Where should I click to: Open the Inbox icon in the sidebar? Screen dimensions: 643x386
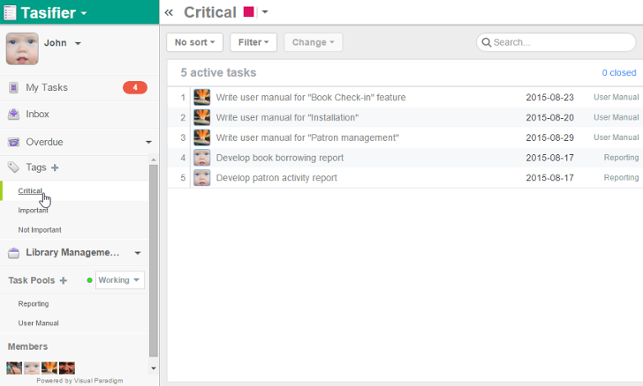pos(14,114)
